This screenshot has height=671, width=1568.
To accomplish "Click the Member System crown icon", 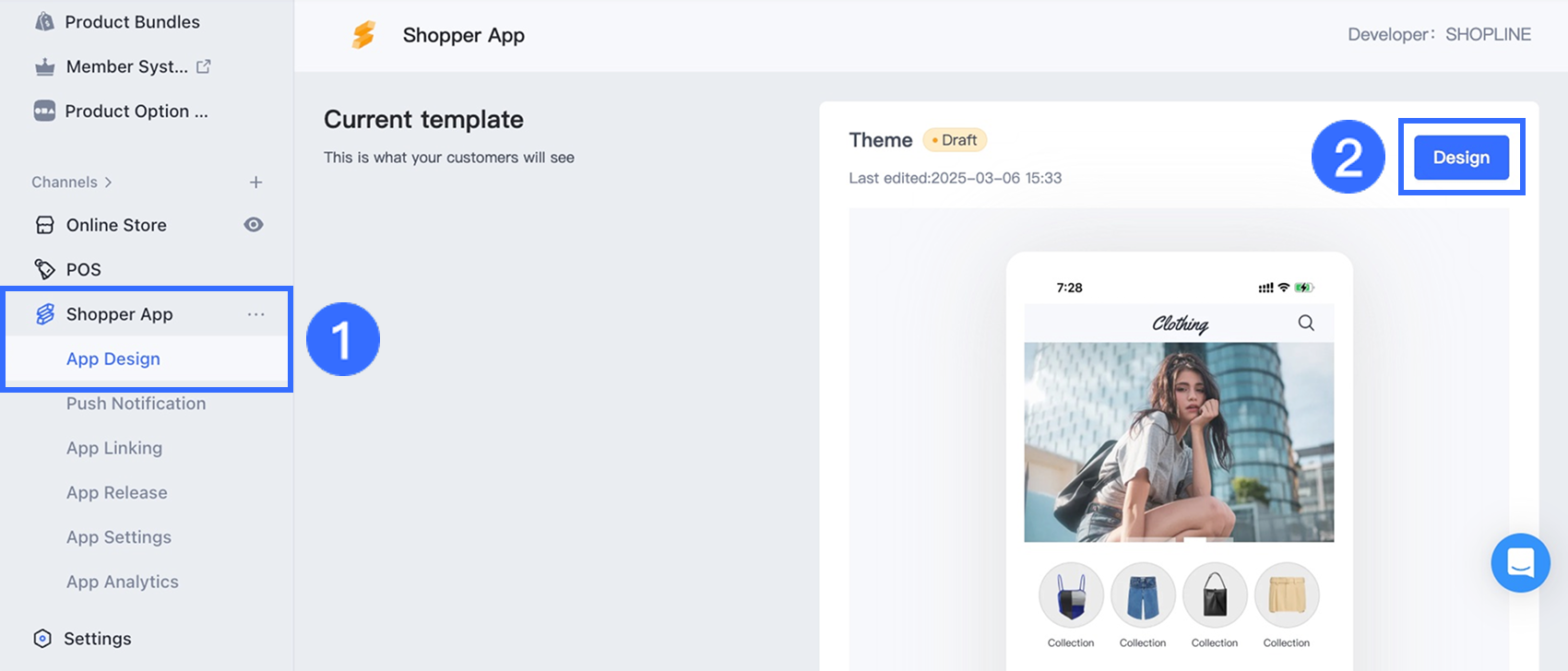I will tap(44, 66).
